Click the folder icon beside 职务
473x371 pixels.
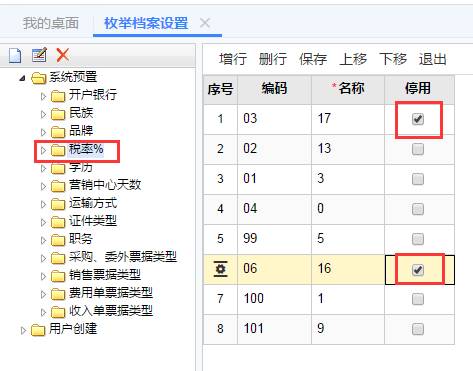point(58,240)
